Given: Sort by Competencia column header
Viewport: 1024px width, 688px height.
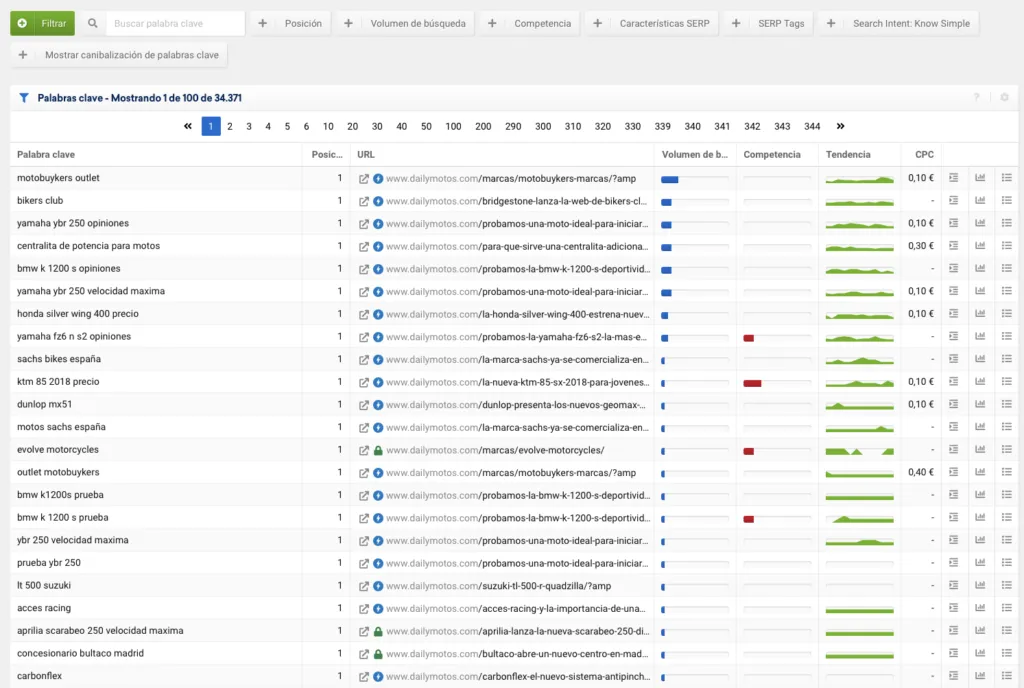Looking at the screenshot, I should click(772, 155).
